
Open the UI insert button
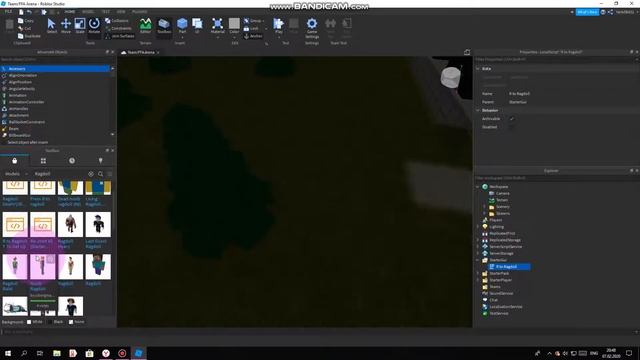tap(197, 25)
